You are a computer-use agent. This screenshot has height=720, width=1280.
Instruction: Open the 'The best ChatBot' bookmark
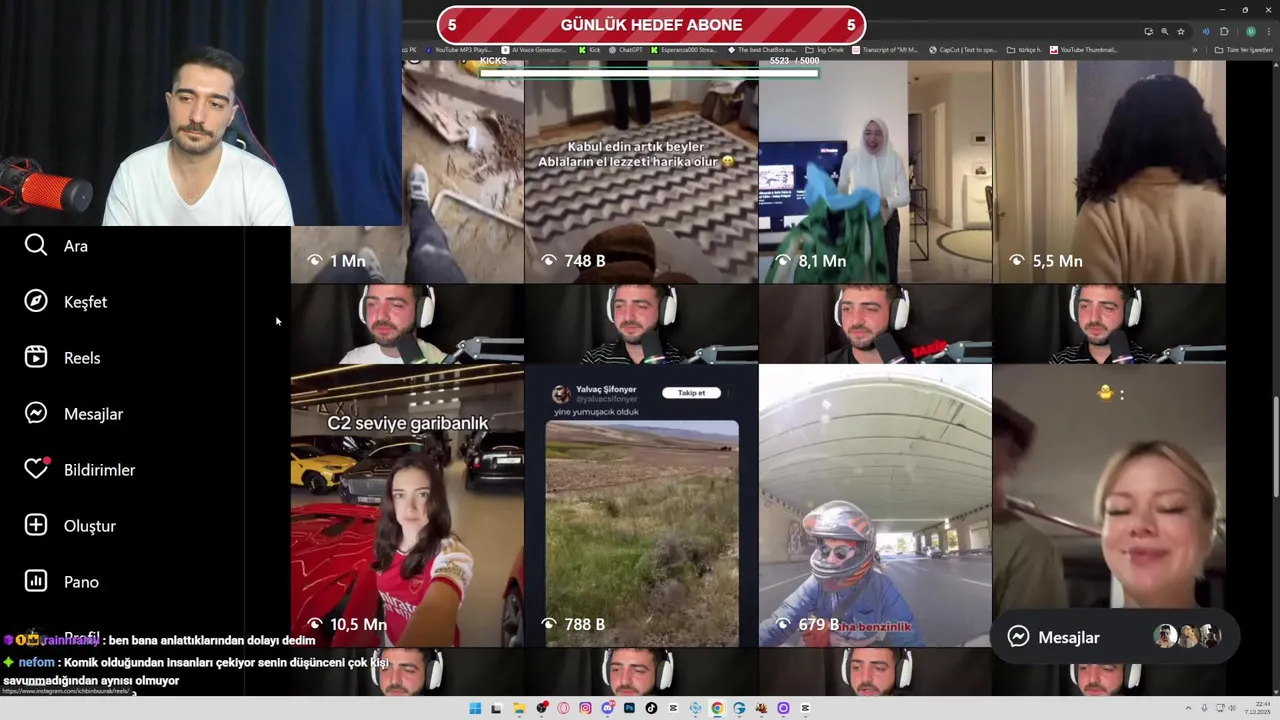tap(762, 50)
